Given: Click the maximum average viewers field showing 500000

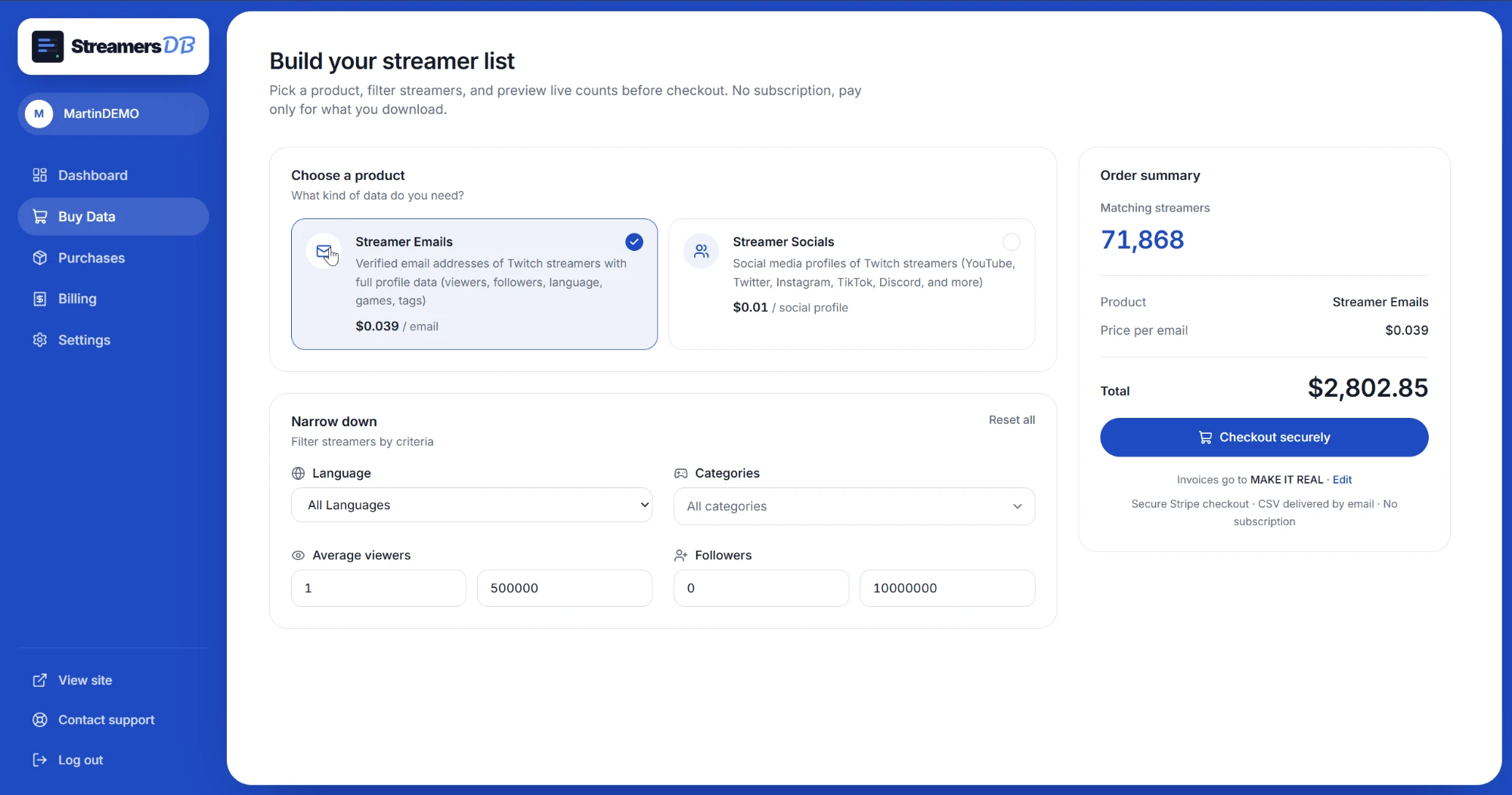Looking at the screenshot, I should pyautogui.click(x=565, y=588).
